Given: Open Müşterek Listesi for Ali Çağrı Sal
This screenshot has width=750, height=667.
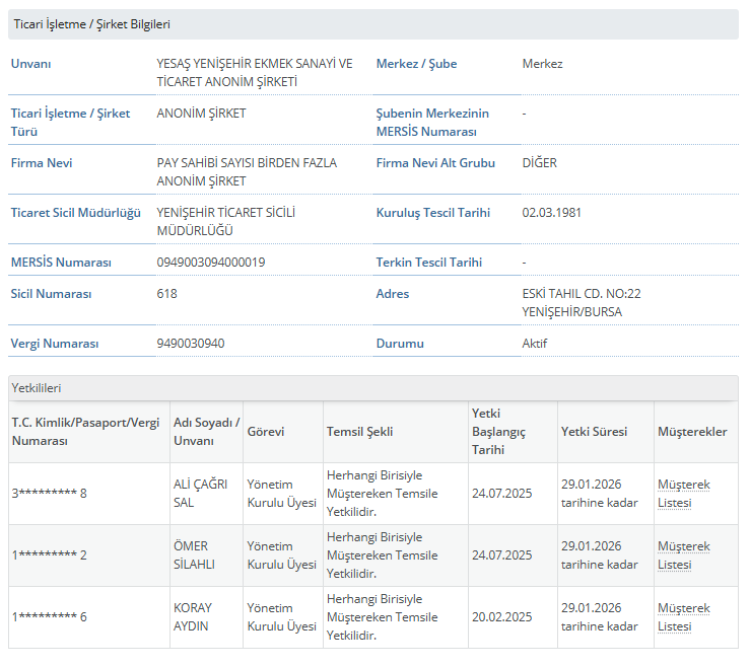Looking at the screenshot, I should pos(683,493).
